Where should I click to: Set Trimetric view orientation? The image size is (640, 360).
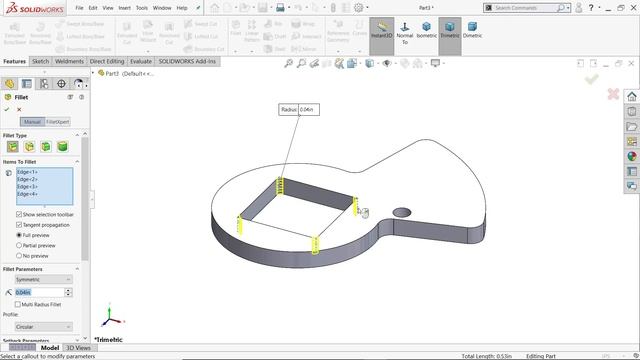449,36
